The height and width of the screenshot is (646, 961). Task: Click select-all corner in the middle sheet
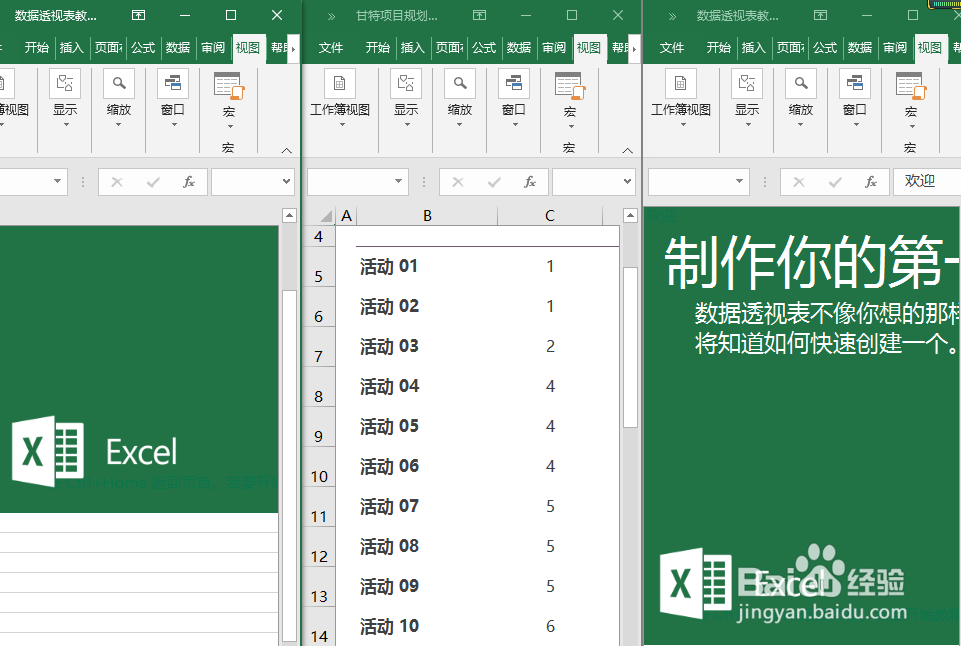(325, 216)
